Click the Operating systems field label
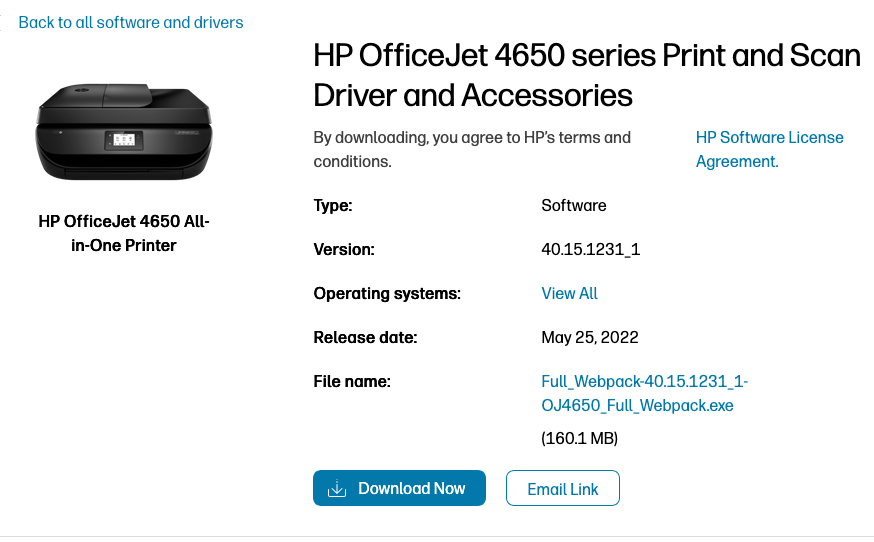The width and height of the screenshot is (874, 542). [x=387, y=293]
